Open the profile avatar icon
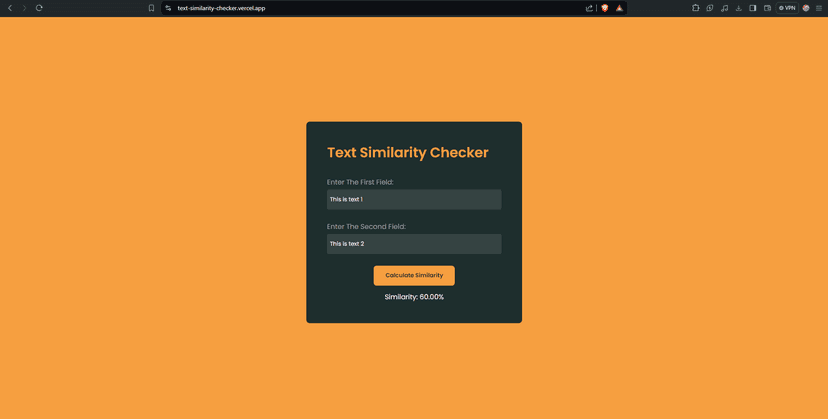Image resolution: width=828 pixels, height=419 pixels. click(x=806, y=8)
